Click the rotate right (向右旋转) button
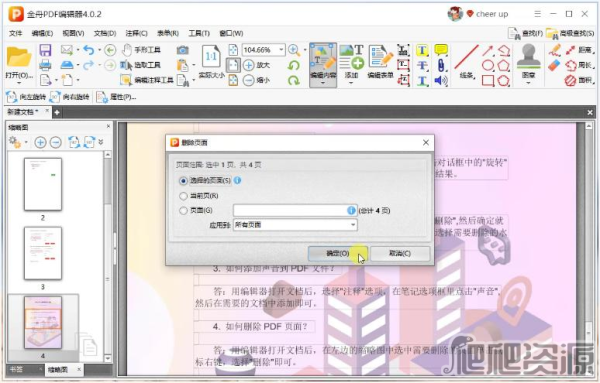Viewport: 600px width, 383px height. (70, 97)
